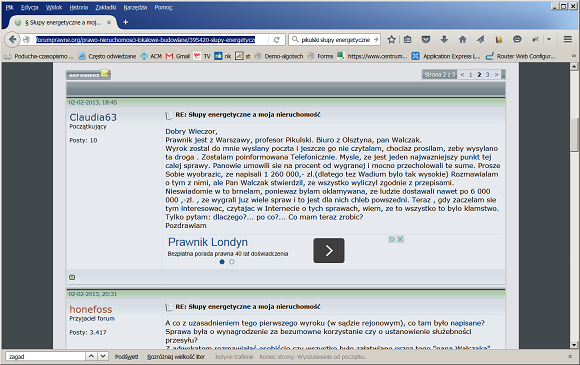Go to forum page 1
580x365 pixels.
tap(471, 75)
